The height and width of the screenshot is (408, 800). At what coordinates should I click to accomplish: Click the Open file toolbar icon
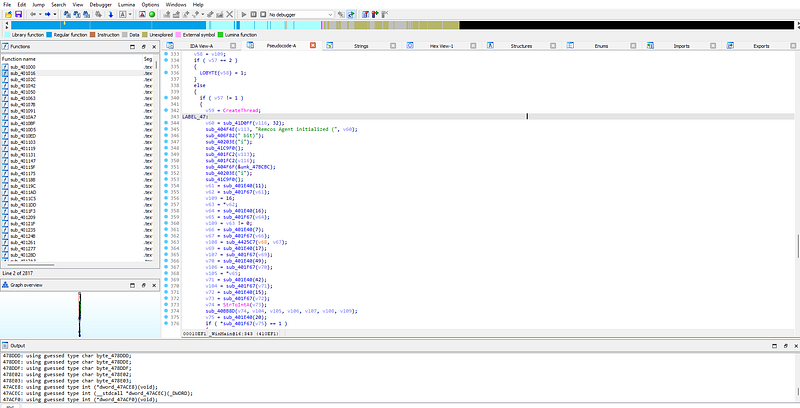pyautogui.click(x=9, y=14)
